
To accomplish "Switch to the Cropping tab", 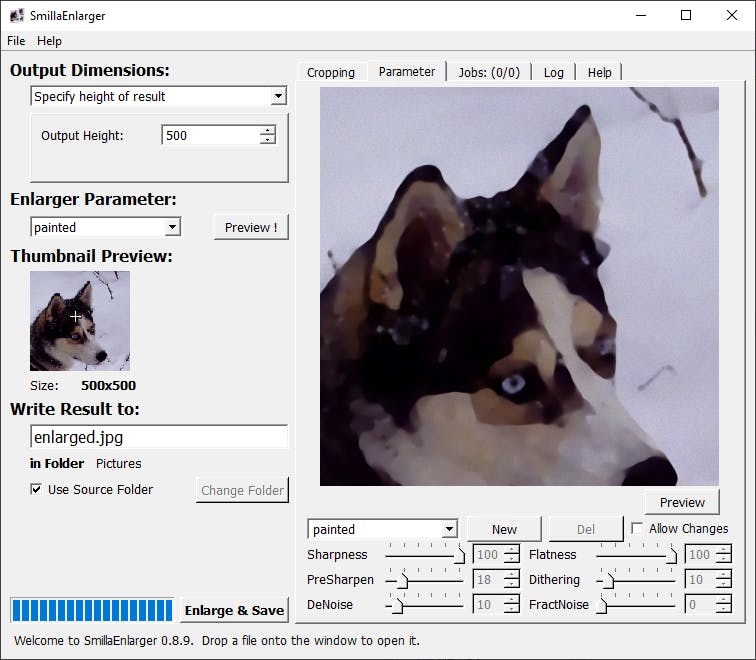I will click(331, 72).
